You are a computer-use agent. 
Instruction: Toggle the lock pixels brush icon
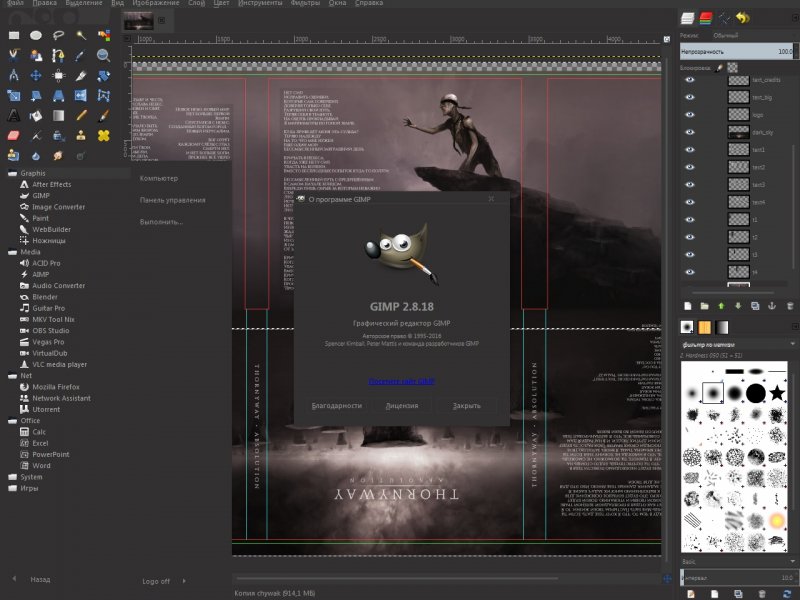pos(719,67)
